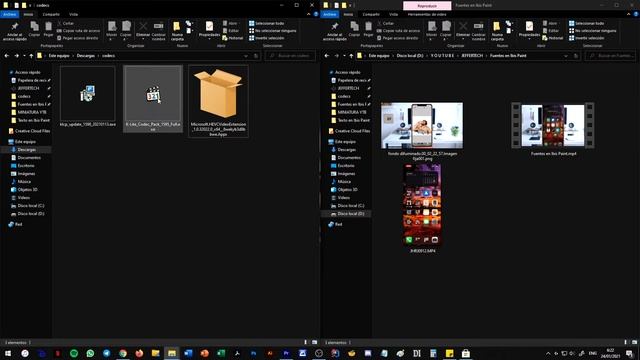Open WhatsApp from the taskbar
The image size is (640, 360).
coord(90,353)
